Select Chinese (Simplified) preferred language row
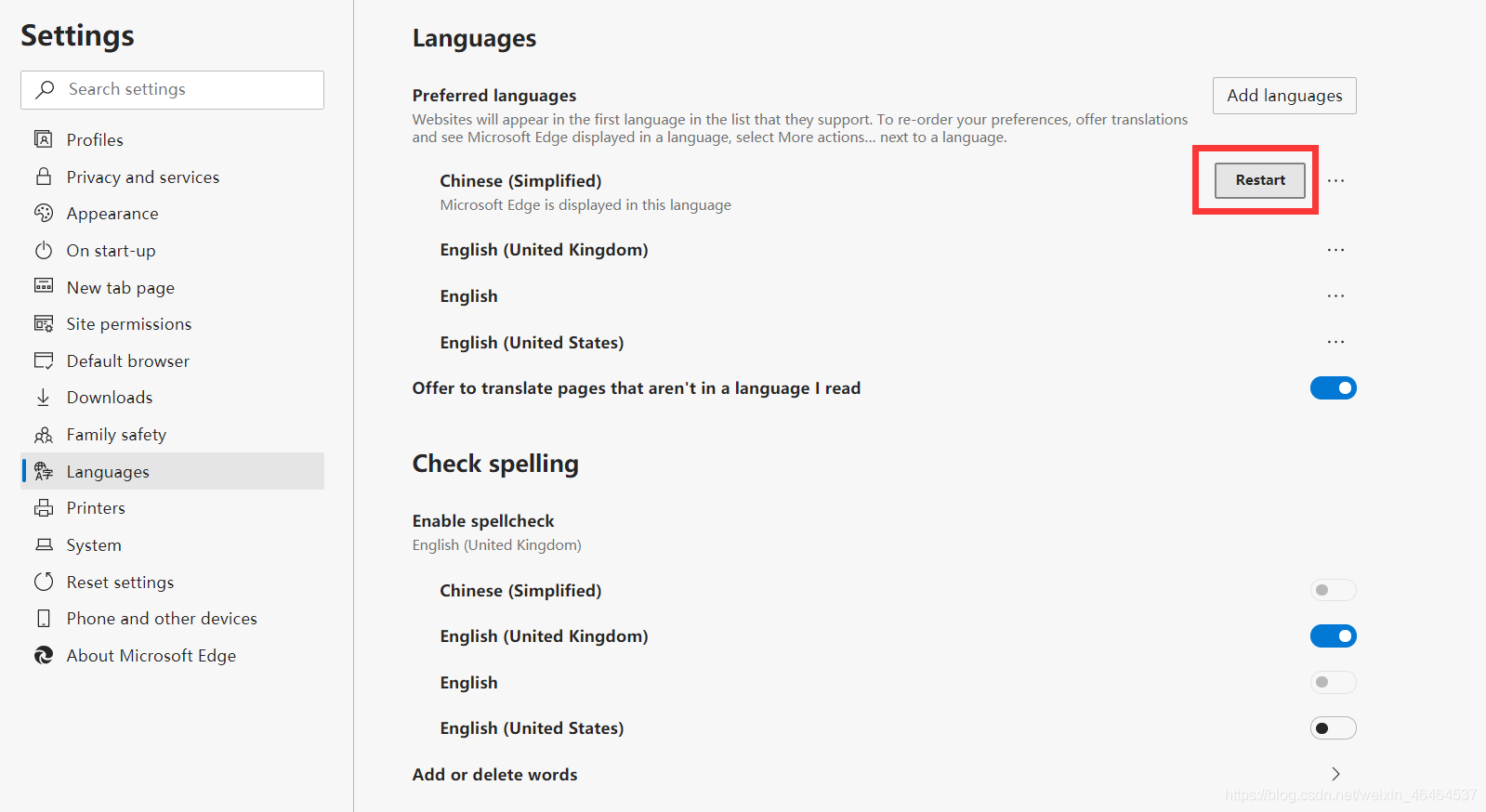The height and width of the screenshot is (812, 1486). [x=884, y=191]
